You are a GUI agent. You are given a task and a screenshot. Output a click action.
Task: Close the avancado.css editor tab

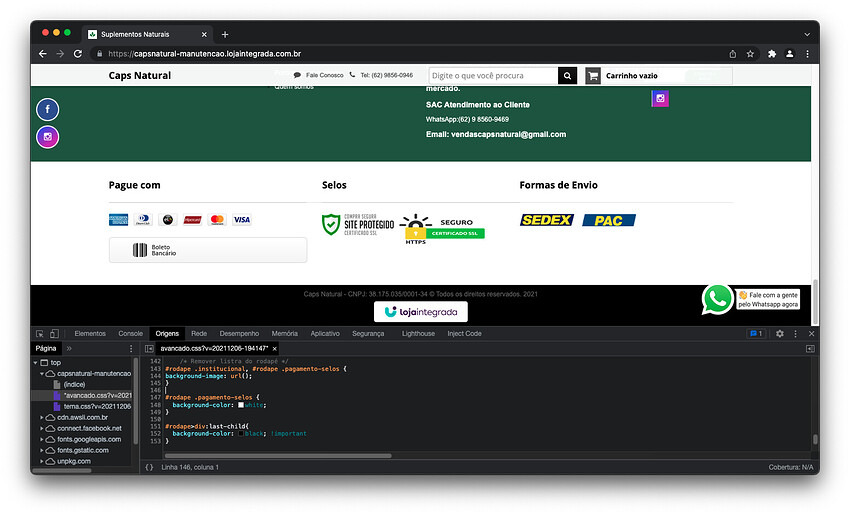(x=274, y=349)
